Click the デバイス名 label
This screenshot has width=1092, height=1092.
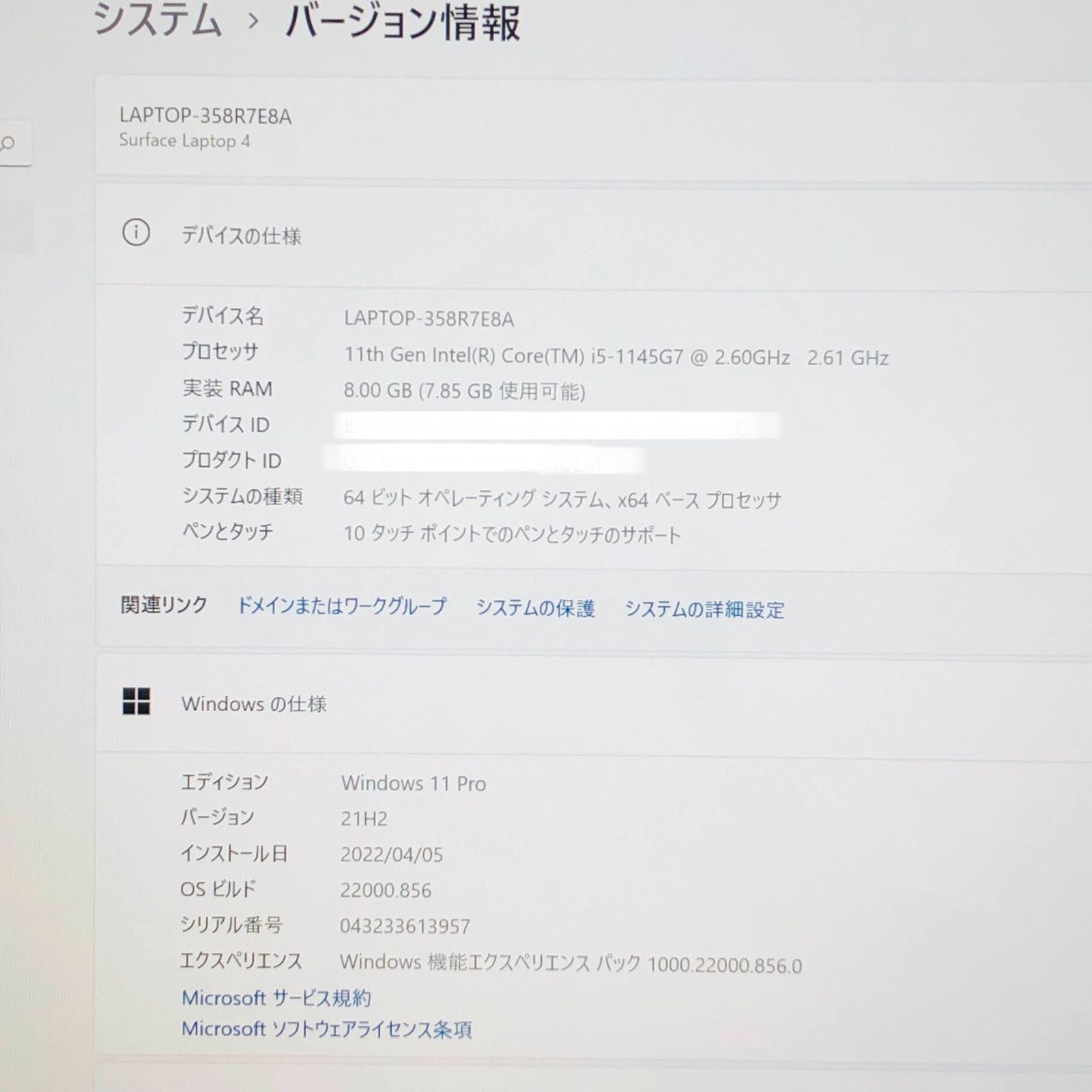(222, 315)
